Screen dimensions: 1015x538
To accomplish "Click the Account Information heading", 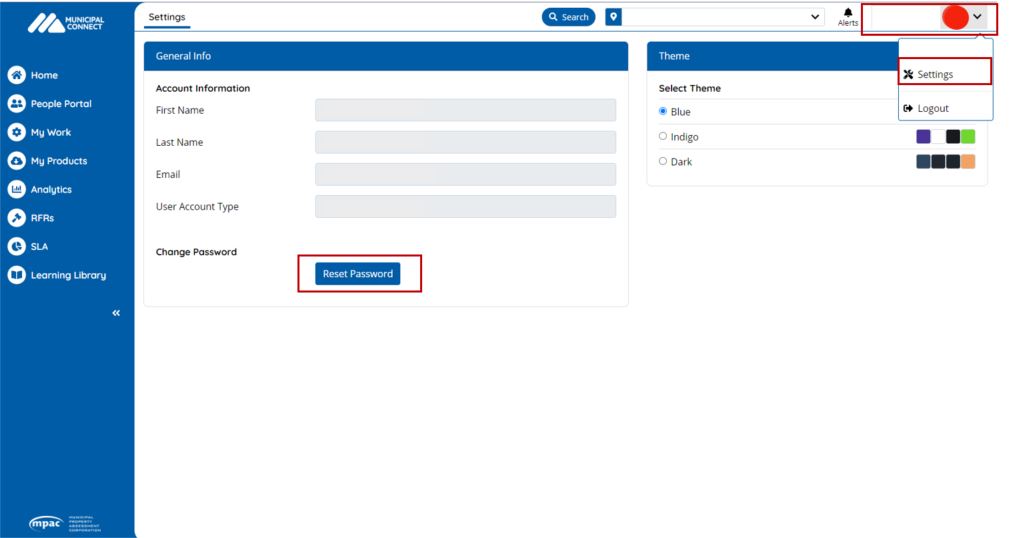I will coord(203,88).
